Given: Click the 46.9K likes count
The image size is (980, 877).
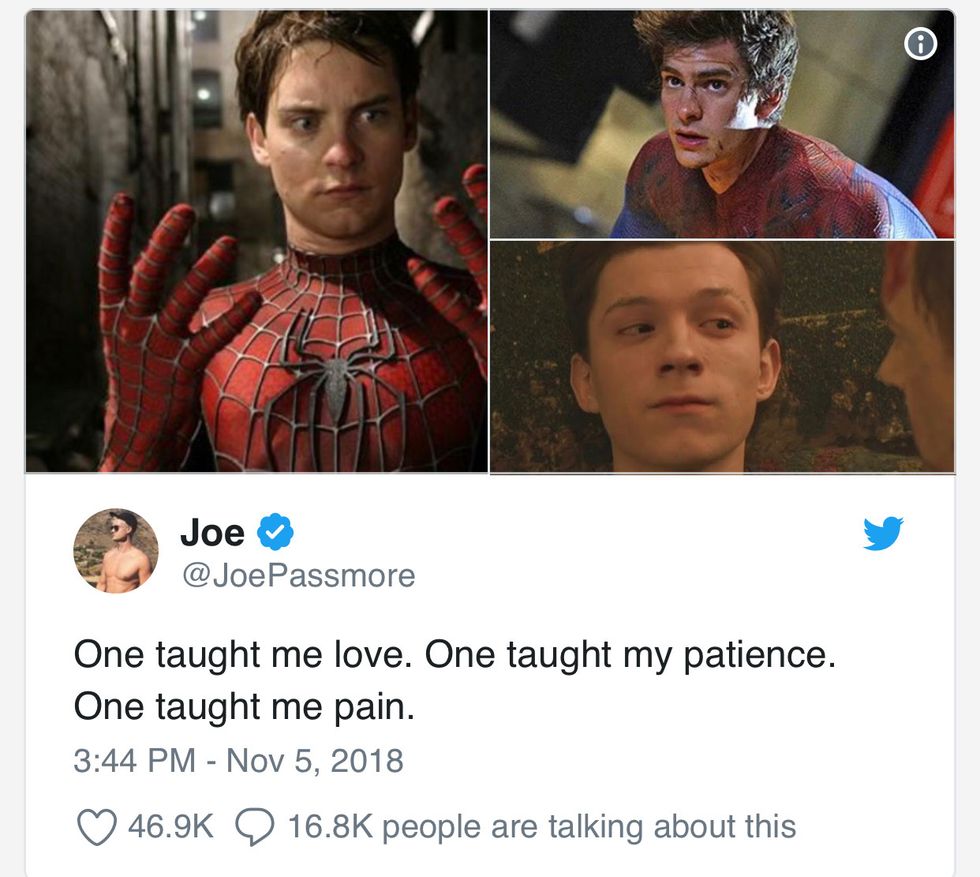Looking at the screenshot, I should coord(171,826).
